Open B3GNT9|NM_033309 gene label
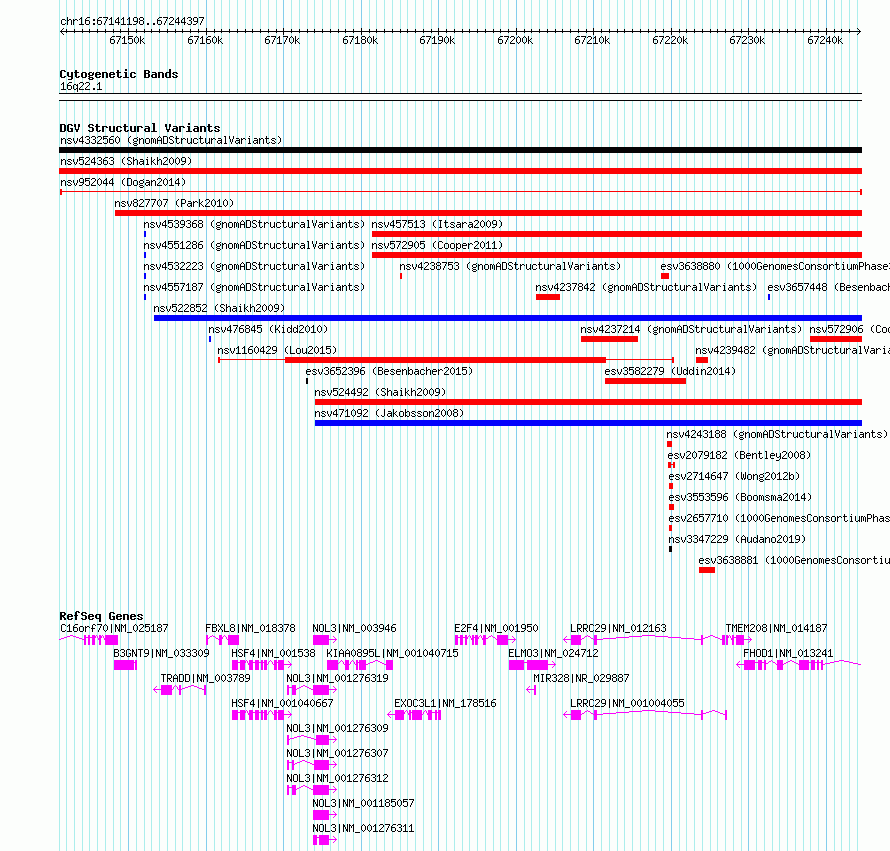890x851 pixels. (x=161, y=653)
